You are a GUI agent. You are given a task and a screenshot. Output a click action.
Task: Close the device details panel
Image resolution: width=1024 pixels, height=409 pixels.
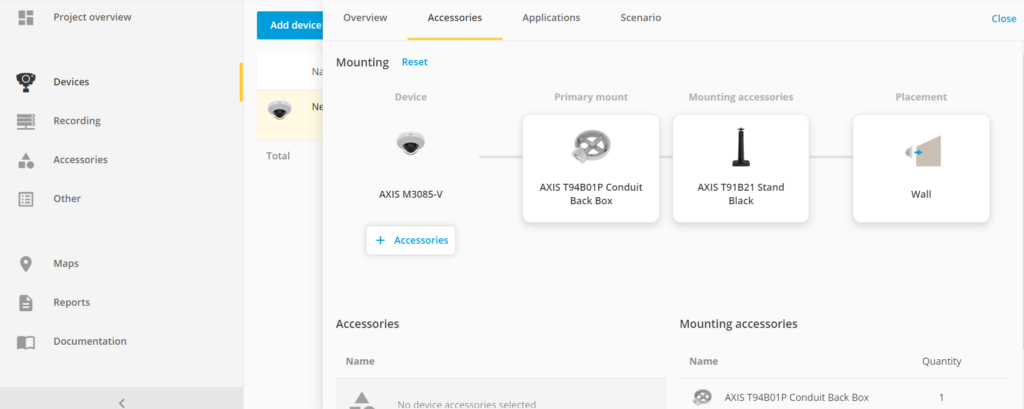click(x=1004, y=19)
